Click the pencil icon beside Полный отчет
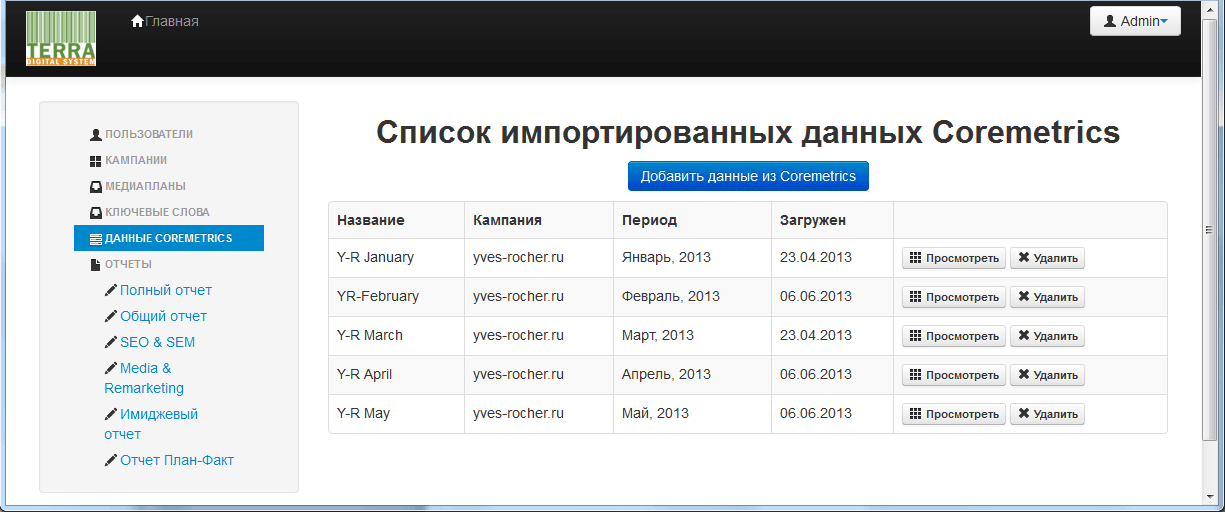This screenshot has width=1225, height=512. 111,290
